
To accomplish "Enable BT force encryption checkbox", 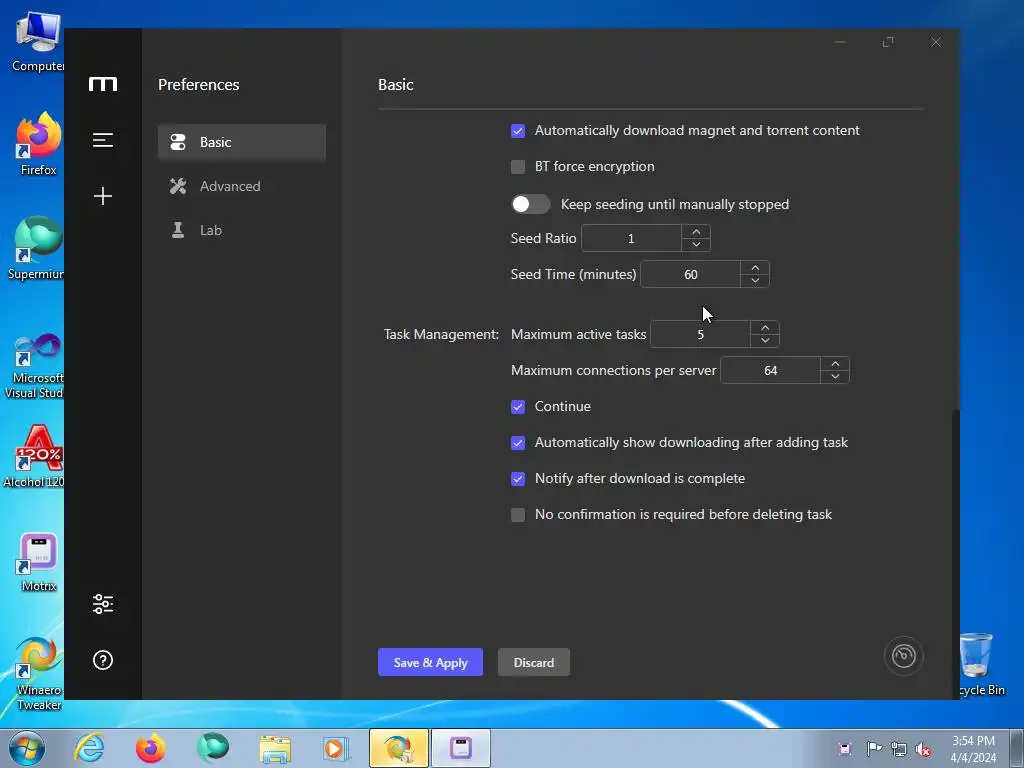I will pyautogui.click(x=518, y=167).
